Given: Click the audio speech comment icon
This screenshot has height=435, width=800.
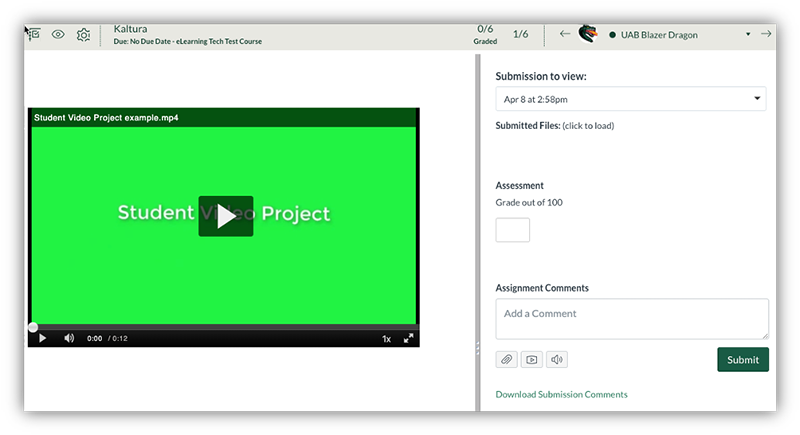Looking at the screenshot, I should pyautogui.click(x=557, y=359).
